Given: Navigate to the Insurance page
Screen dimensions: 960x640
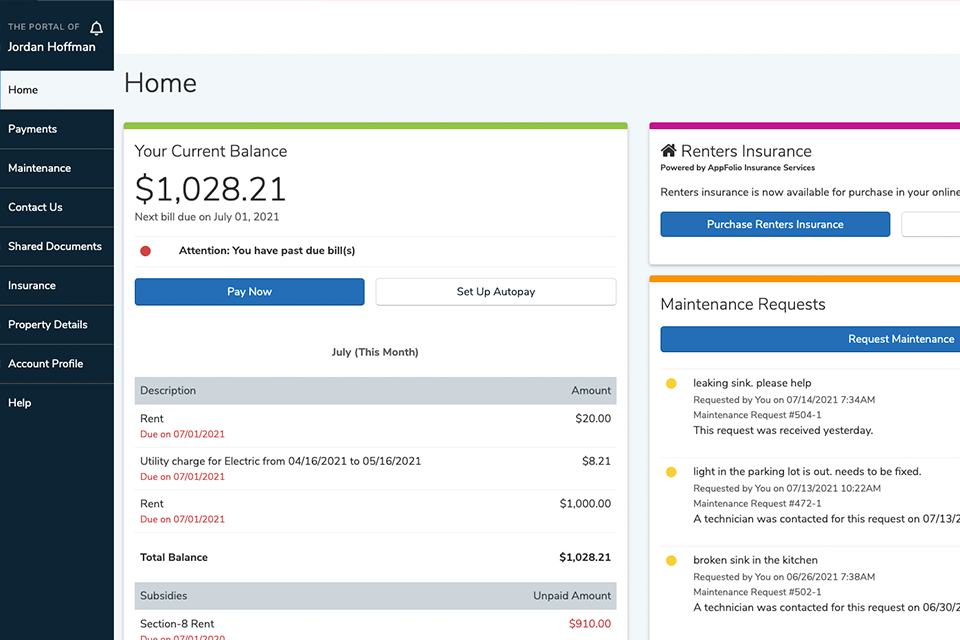Looking at the screenshot, I should [x=32, y=285].
